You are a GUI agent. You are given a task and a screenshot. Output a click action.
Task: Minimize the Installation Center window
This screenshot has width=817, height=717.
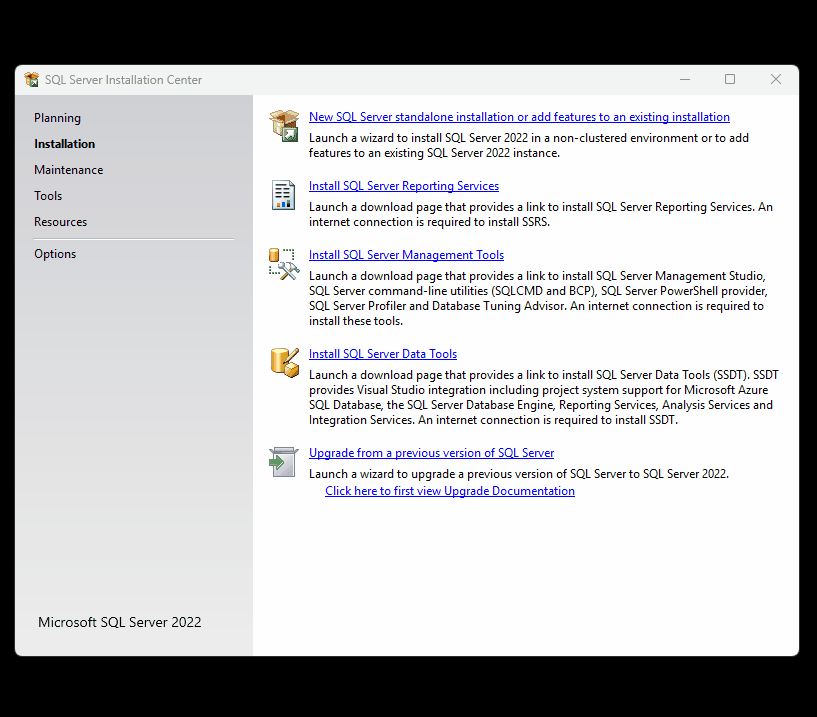(x=684, y=79)
